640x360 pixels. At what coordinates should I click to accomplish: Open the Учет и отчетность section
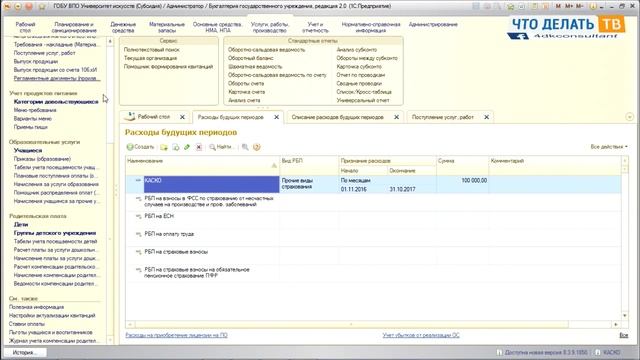point(315,27)
